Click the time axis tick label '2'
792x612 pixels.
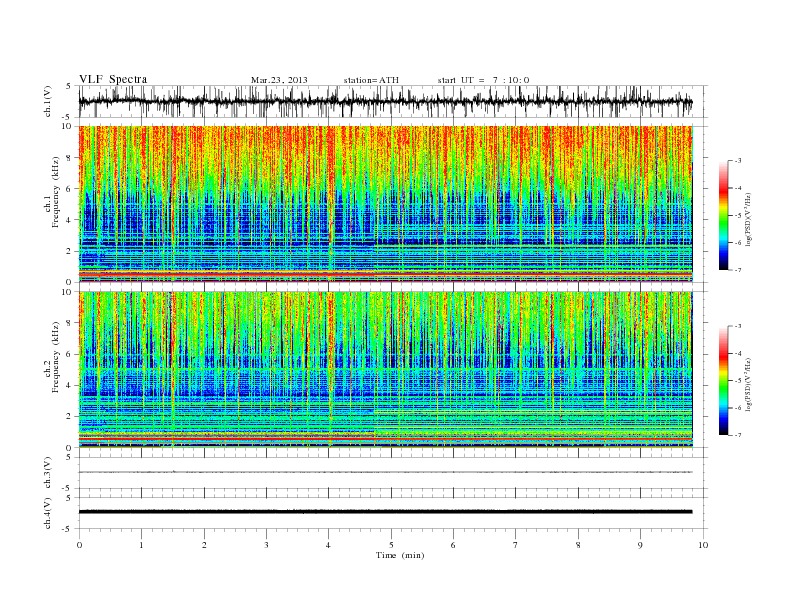[x=204, y=545]
